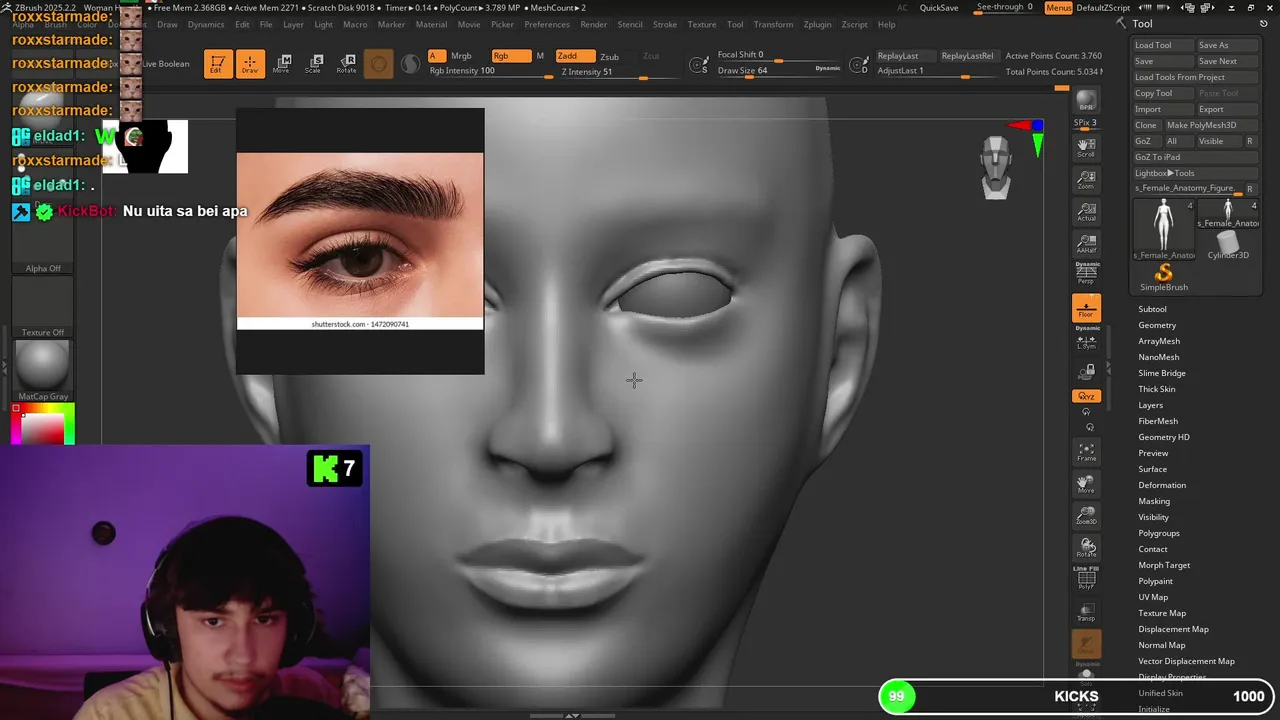Click the Zoom canvas icon

coord(1086,180)
